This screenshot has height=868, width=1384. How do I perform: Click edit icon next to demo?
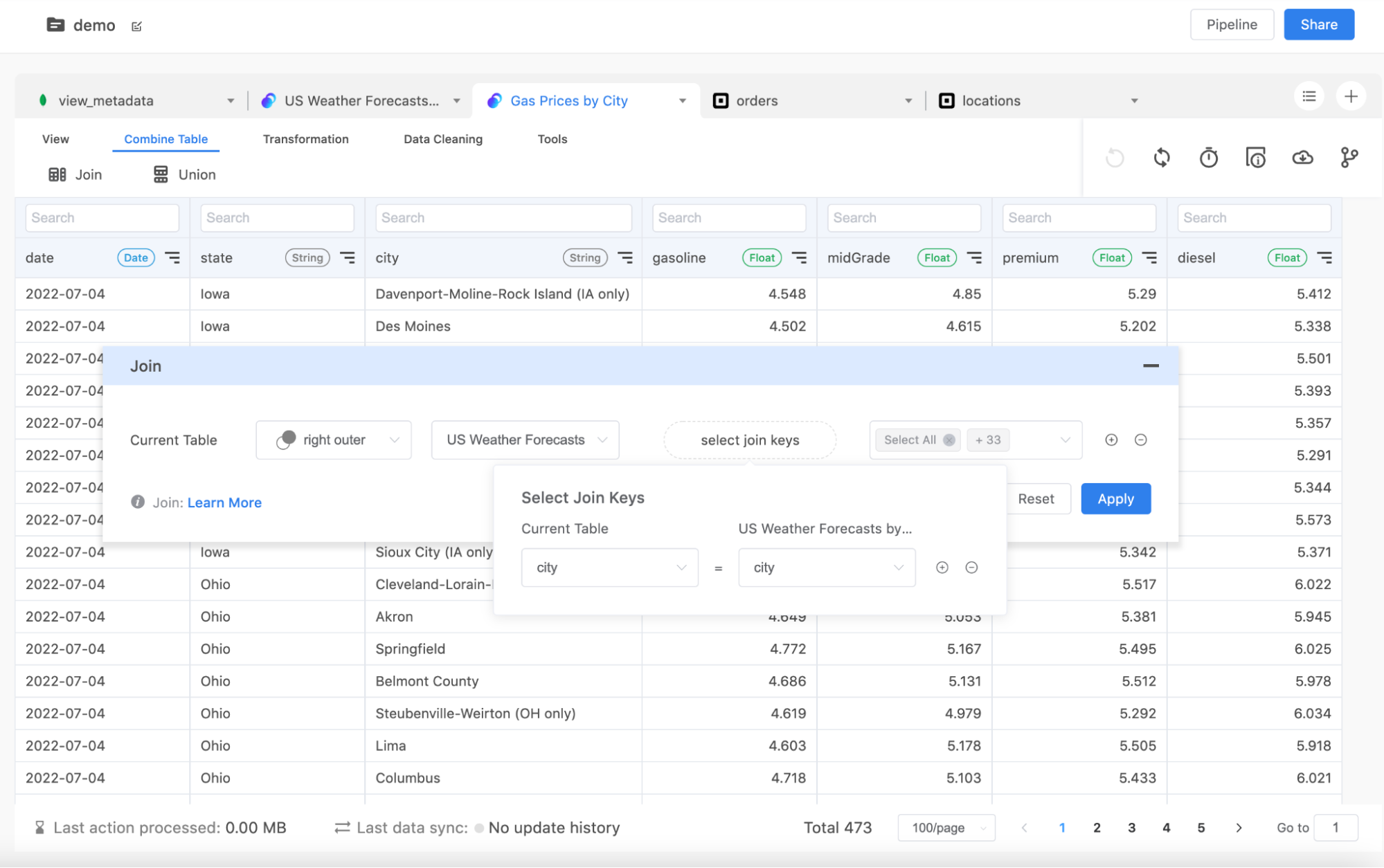tap(136, 26)
